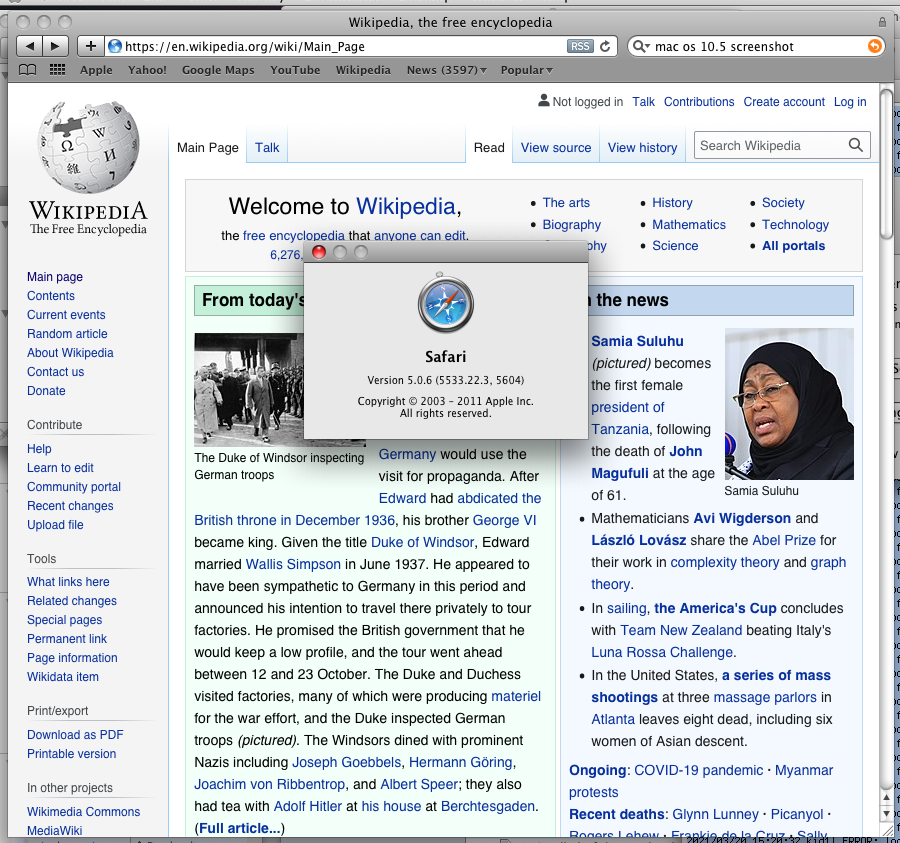900x843 pixels.
Task: Click the Wallis Simpson link
Action: (293, 564)
